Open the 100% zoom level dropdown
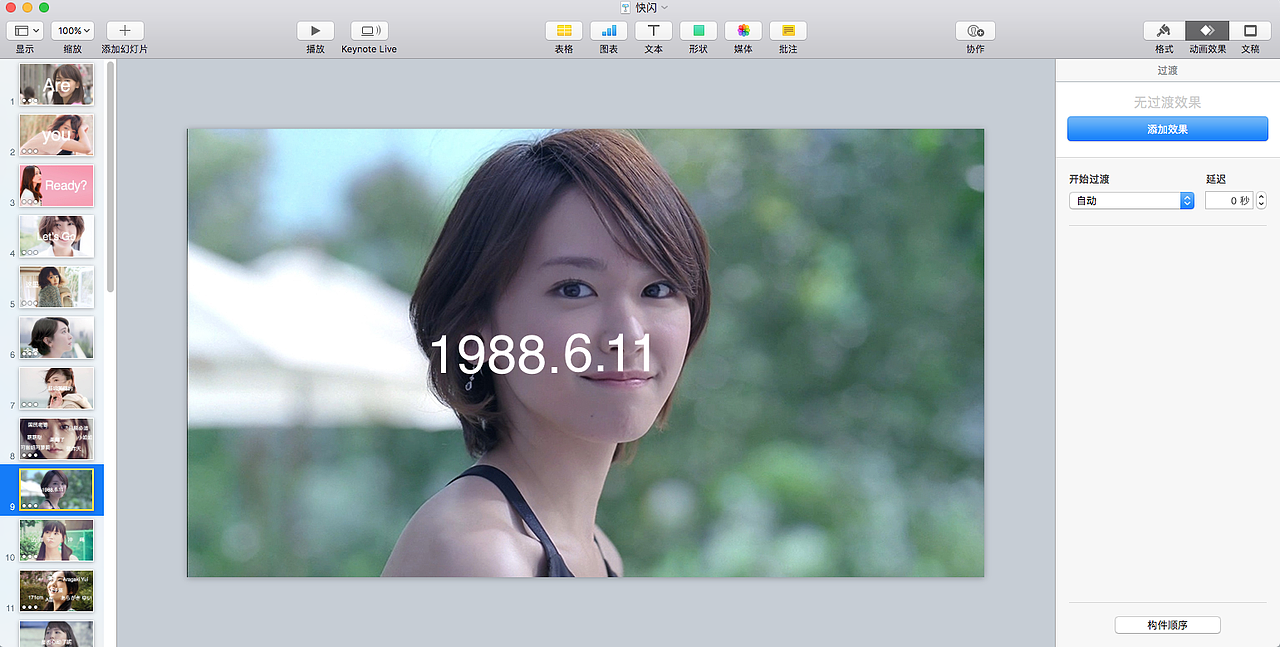Screen dimensions: 1280x647 click(72, 31)
